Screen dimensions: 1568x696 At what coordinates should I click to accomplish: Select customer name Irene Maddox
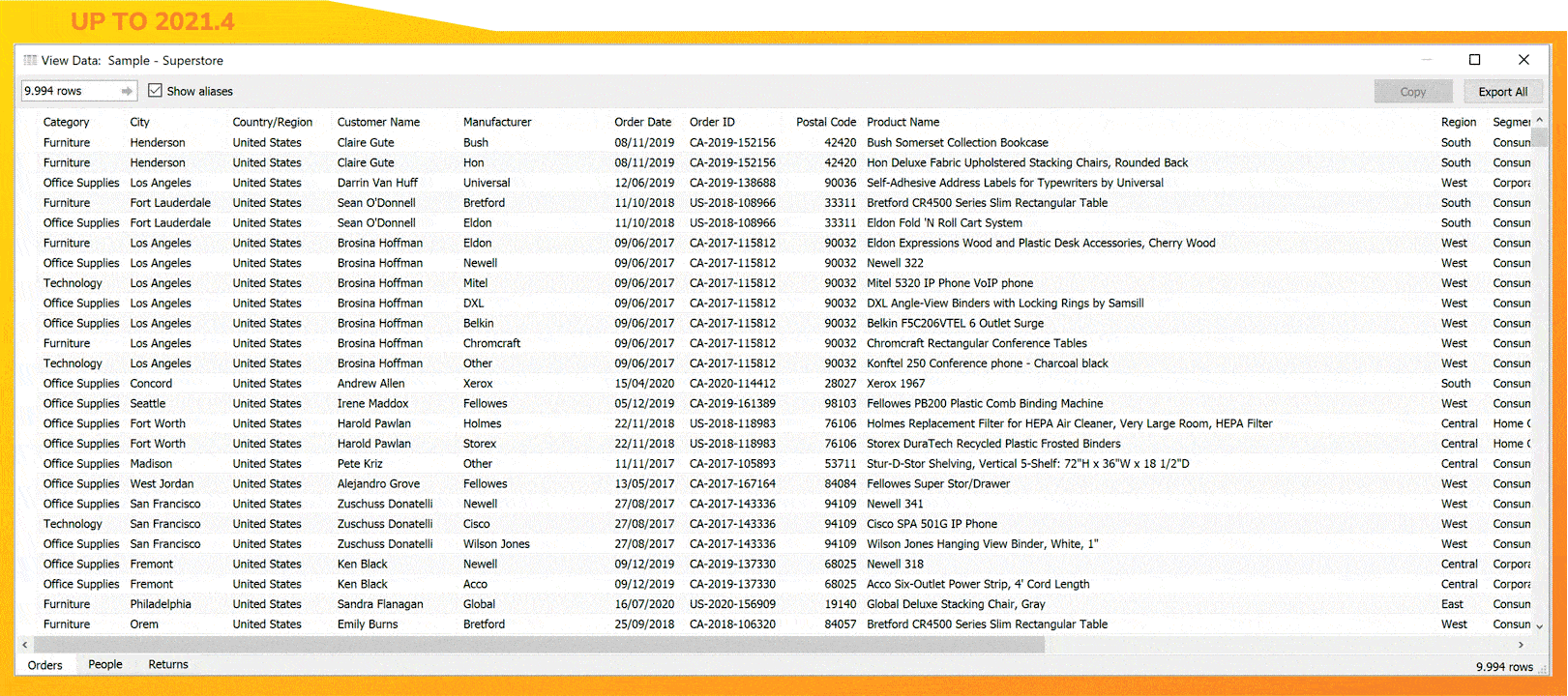[x=372, y=404]
